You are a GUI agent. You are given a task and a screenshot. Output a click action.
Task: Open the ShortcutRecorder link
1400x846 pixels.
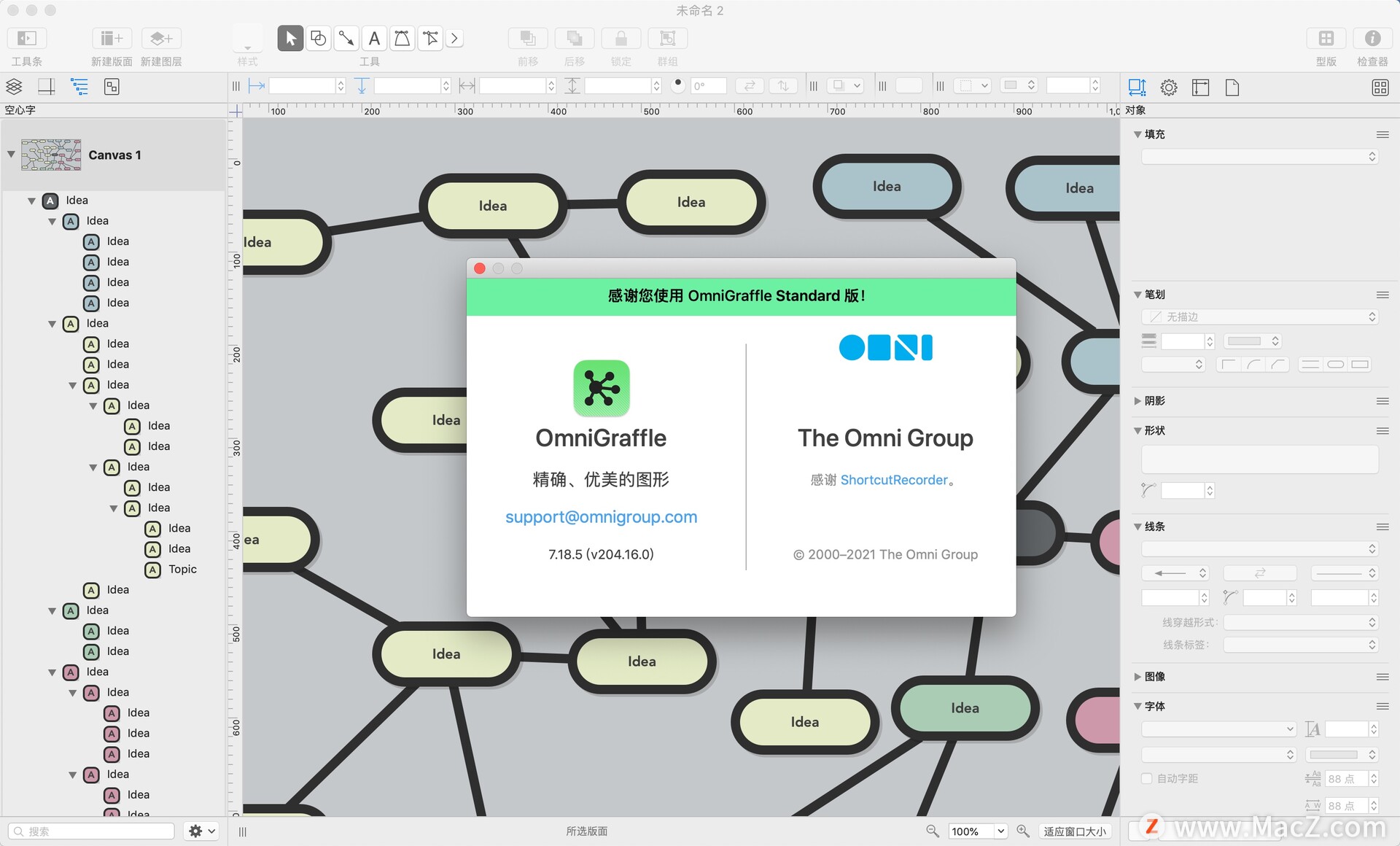(894, 480)
